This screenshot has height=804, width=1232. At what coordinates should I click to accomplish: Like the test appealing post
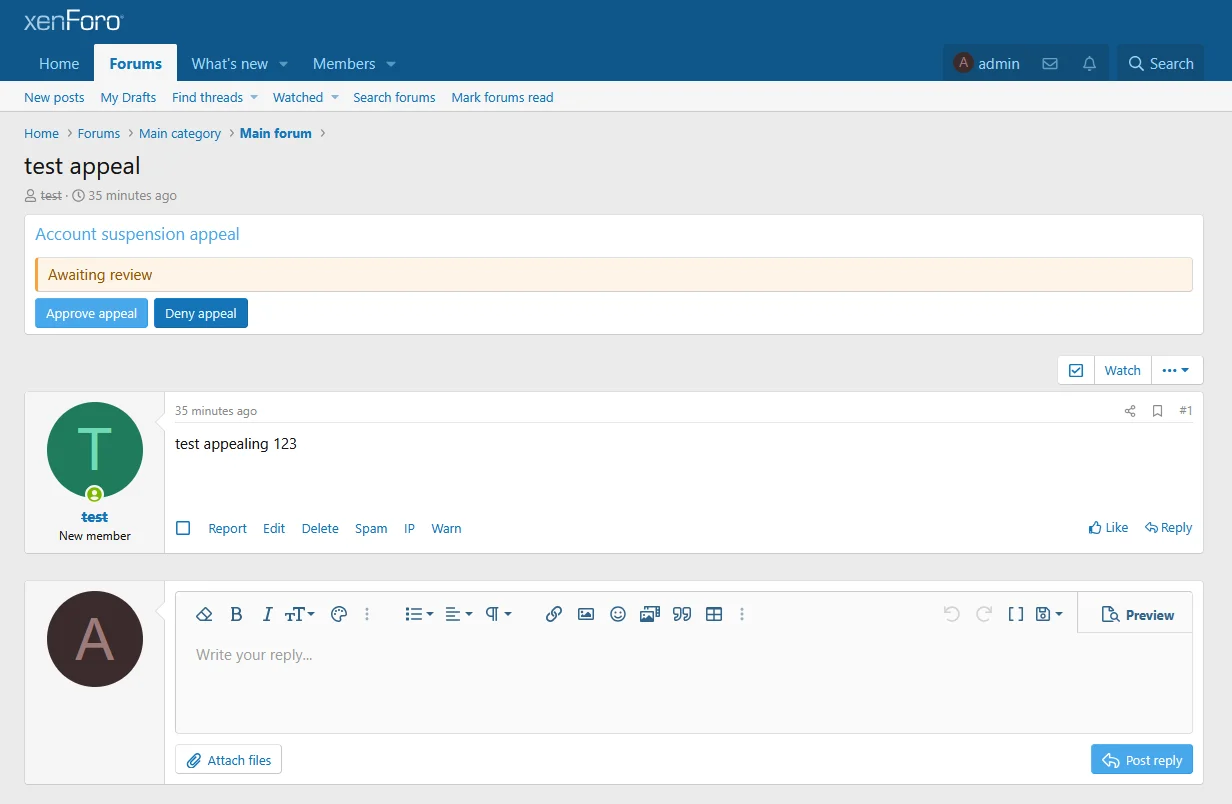(1108, 527)
